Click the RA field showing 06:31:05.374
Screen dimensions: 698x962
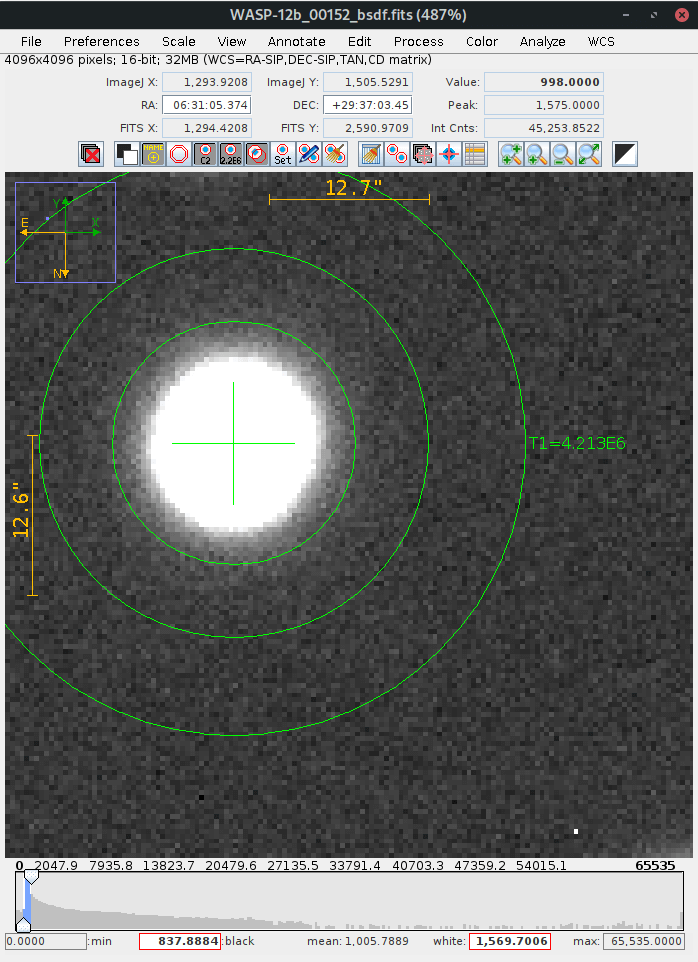207,105
